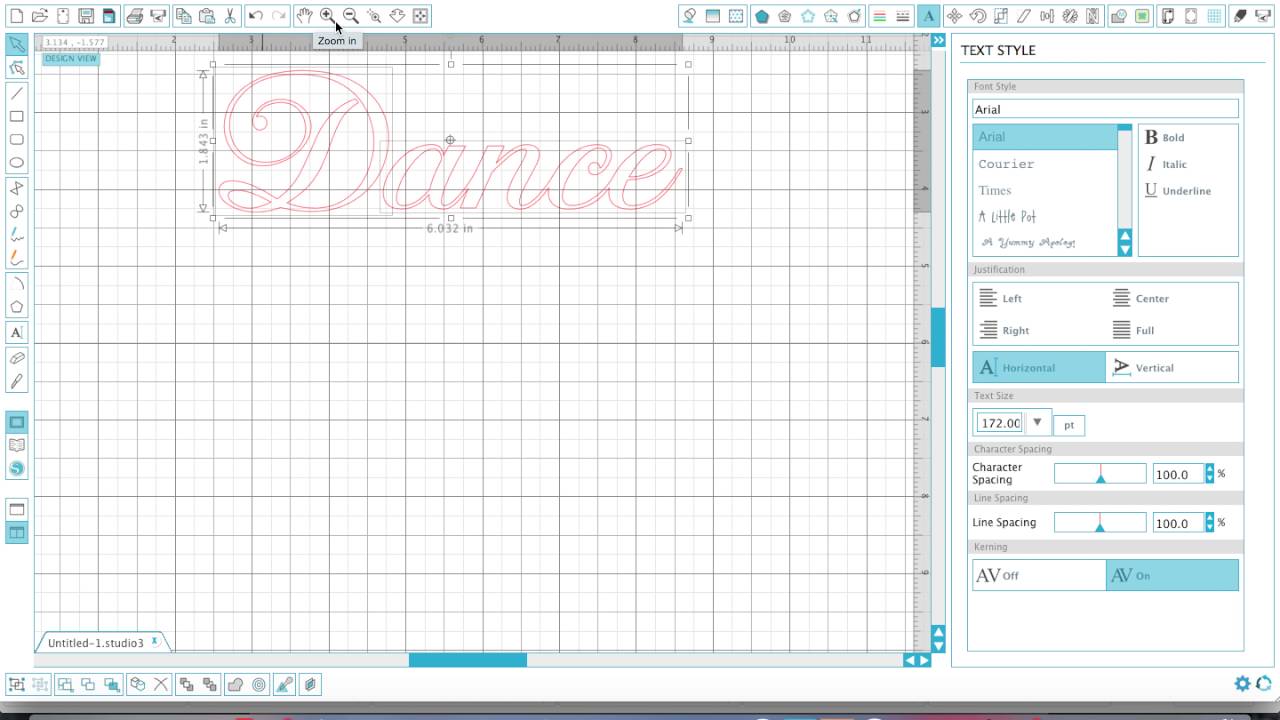Select the Draw a Rounded Rectangle tool
1280x720 pixels.
pos(17,139)
